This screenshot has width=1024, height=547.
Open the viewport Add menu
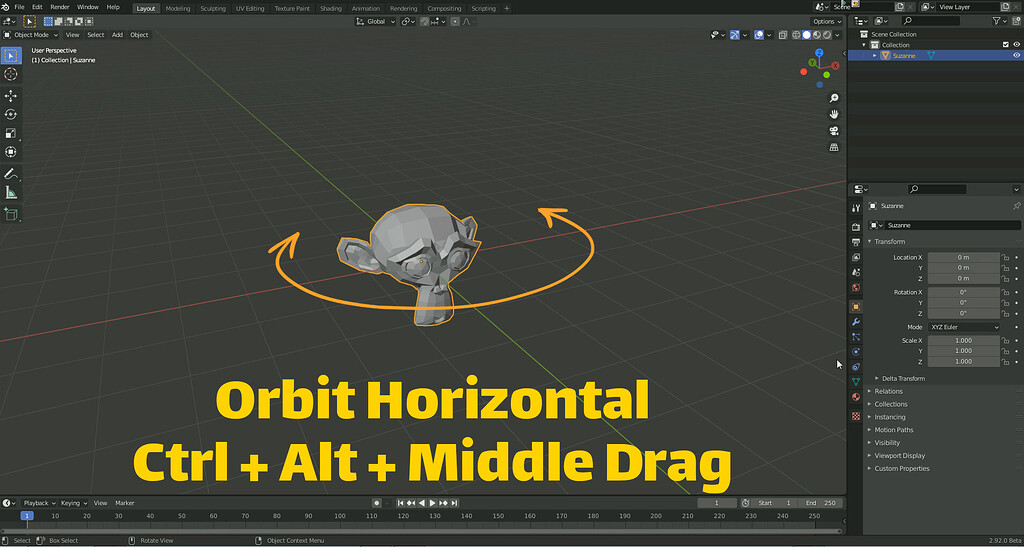(x=117, y=35)
